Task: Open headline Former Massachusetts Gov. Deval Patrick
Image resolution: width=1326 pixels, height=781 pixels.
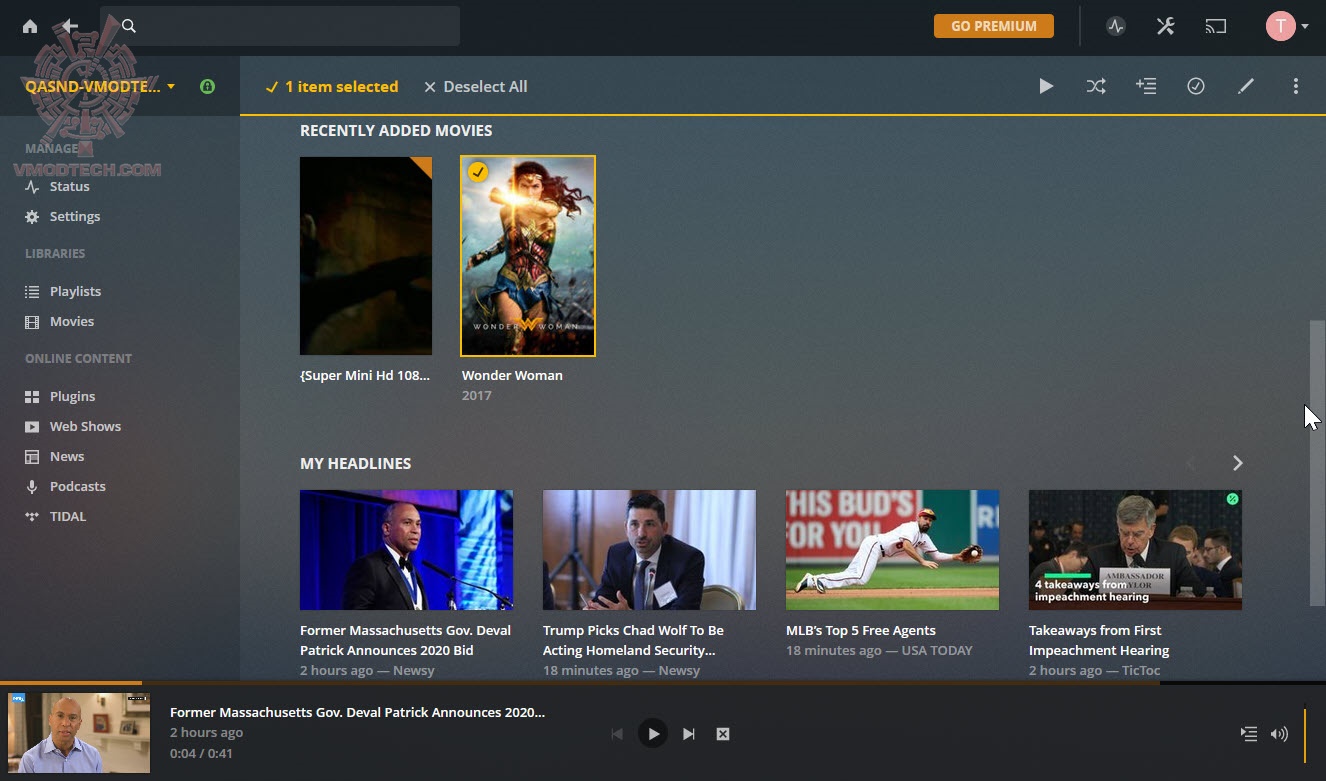Action: 405,640
